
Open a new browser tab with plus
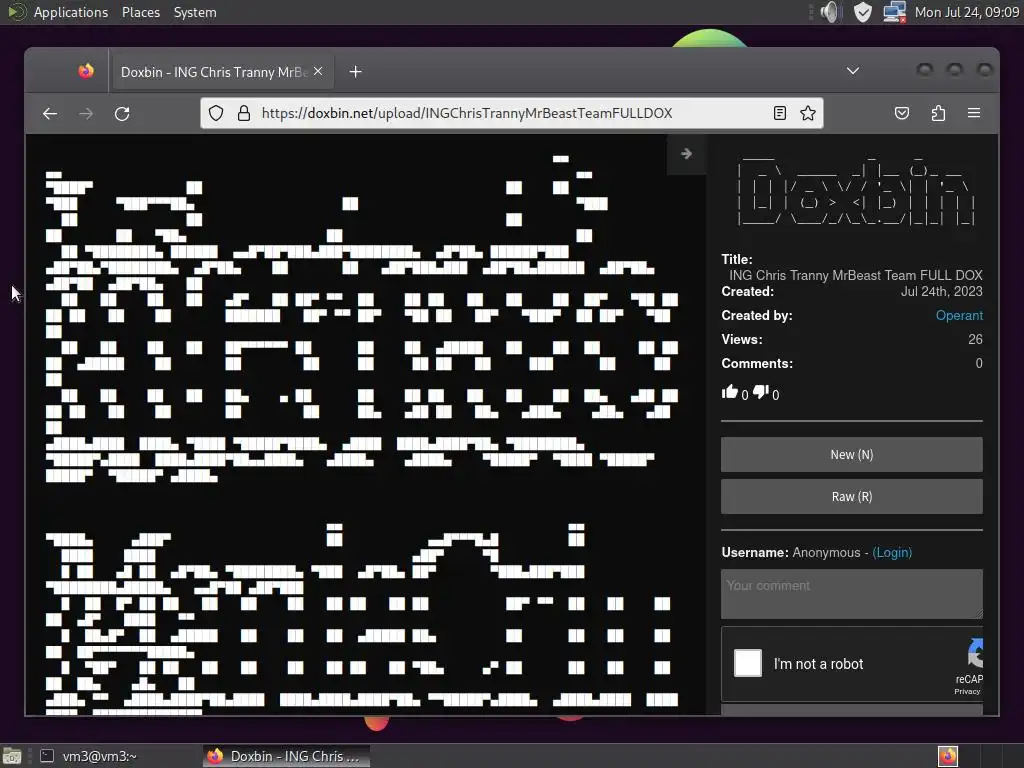pyautogui.click(x=355, y=72)
